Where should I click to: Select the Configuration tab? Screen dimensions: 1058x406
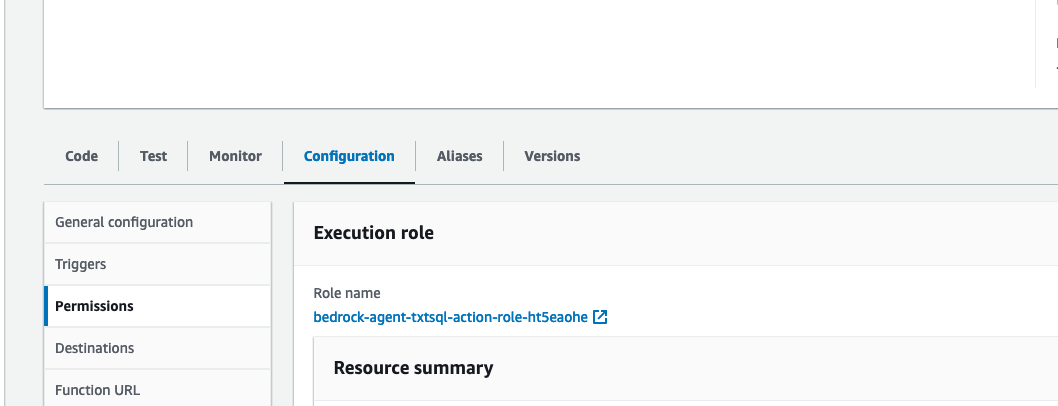349,156
